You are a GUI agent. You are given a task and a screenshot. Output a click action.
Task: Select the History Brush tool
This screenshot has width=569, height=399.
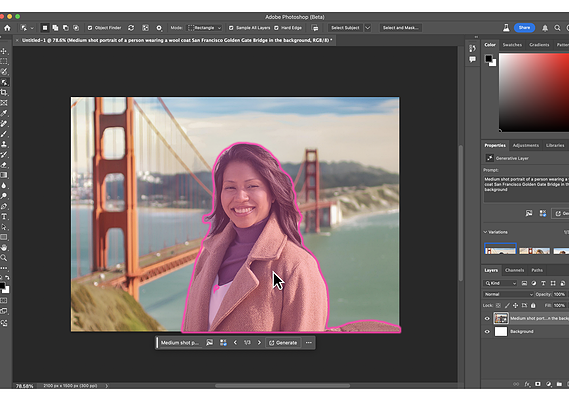click(x=4, y=155)
